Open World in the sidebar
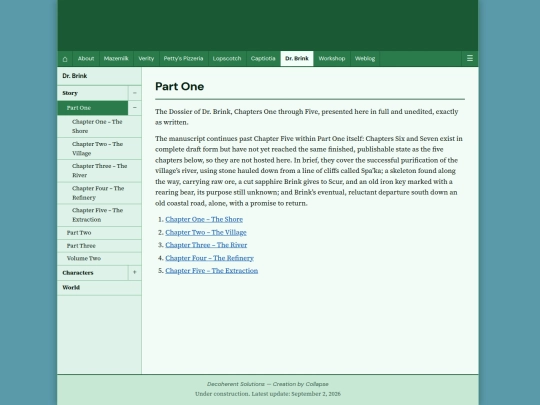The width and height of the screenshot is (540, 405). pyautogui.click(x=99, y=288)
